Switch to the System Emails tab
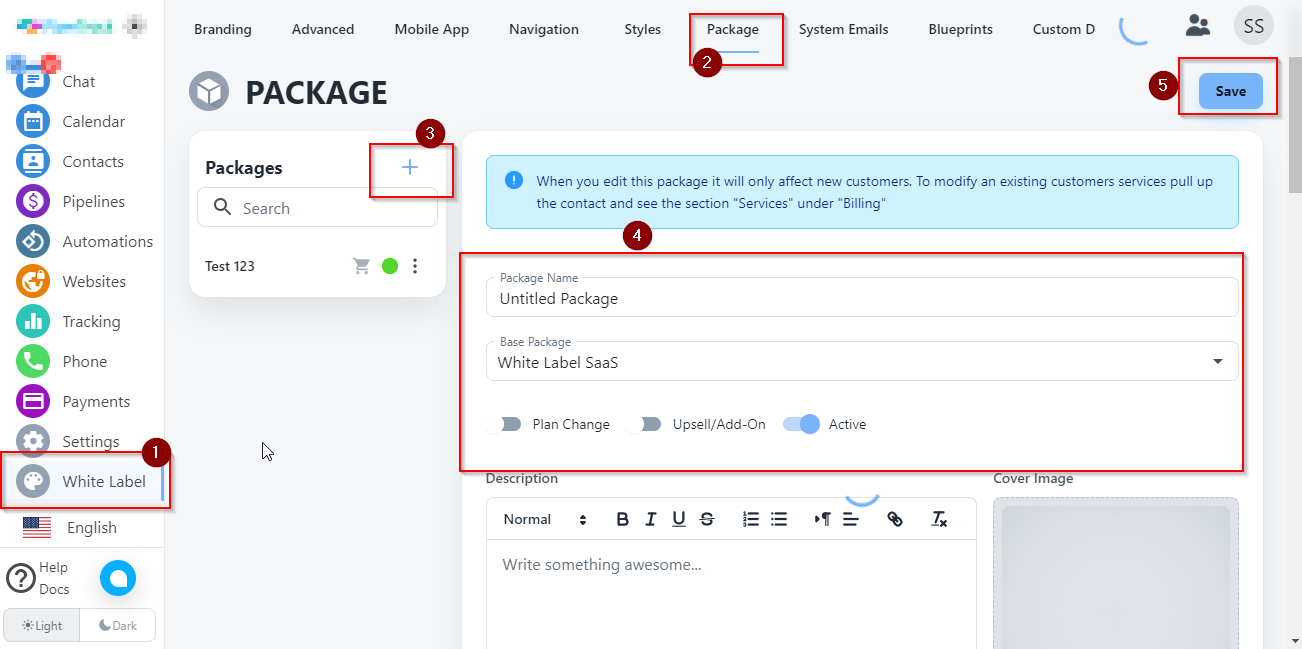 point(843,29)
